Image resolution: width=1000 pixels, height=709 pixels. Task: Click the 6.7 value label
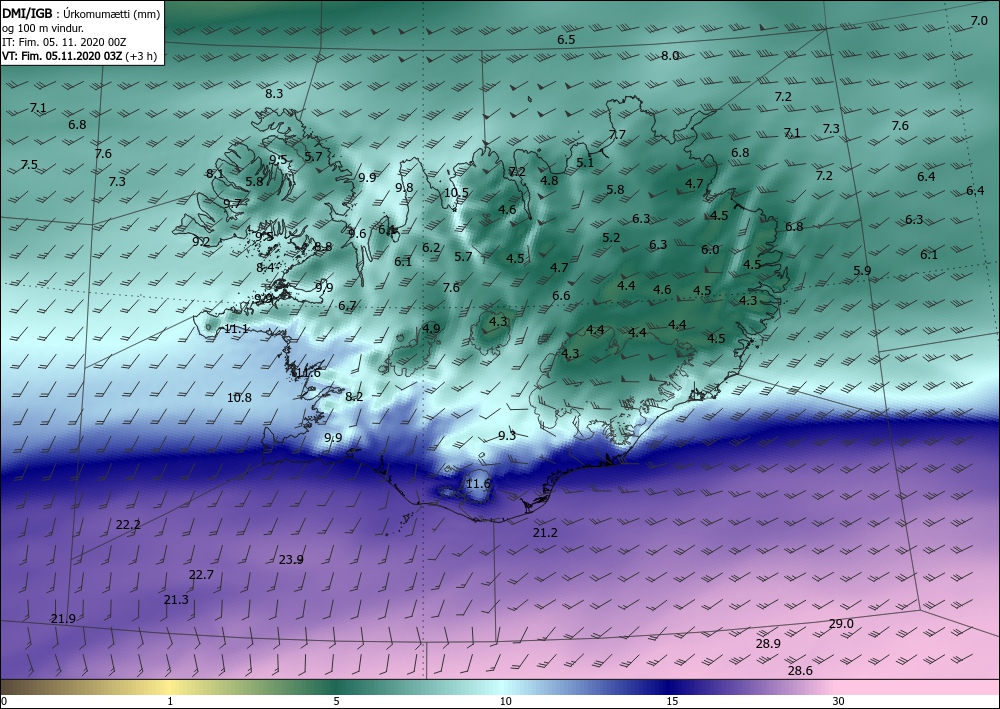tap(347, 306)
